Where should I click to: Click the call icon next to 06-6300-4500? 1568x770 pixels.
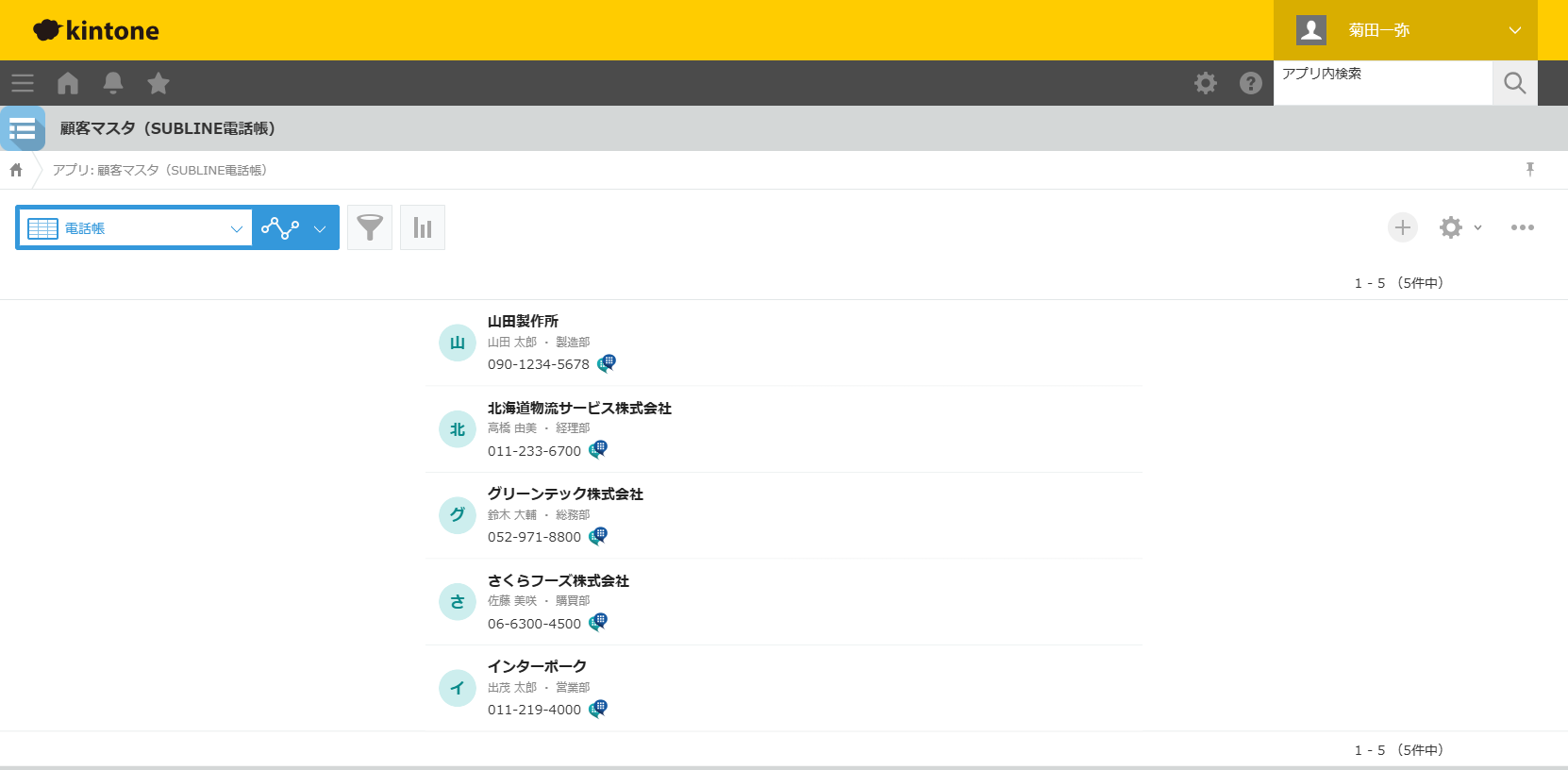pyautogui.click(x=598, y=622)
